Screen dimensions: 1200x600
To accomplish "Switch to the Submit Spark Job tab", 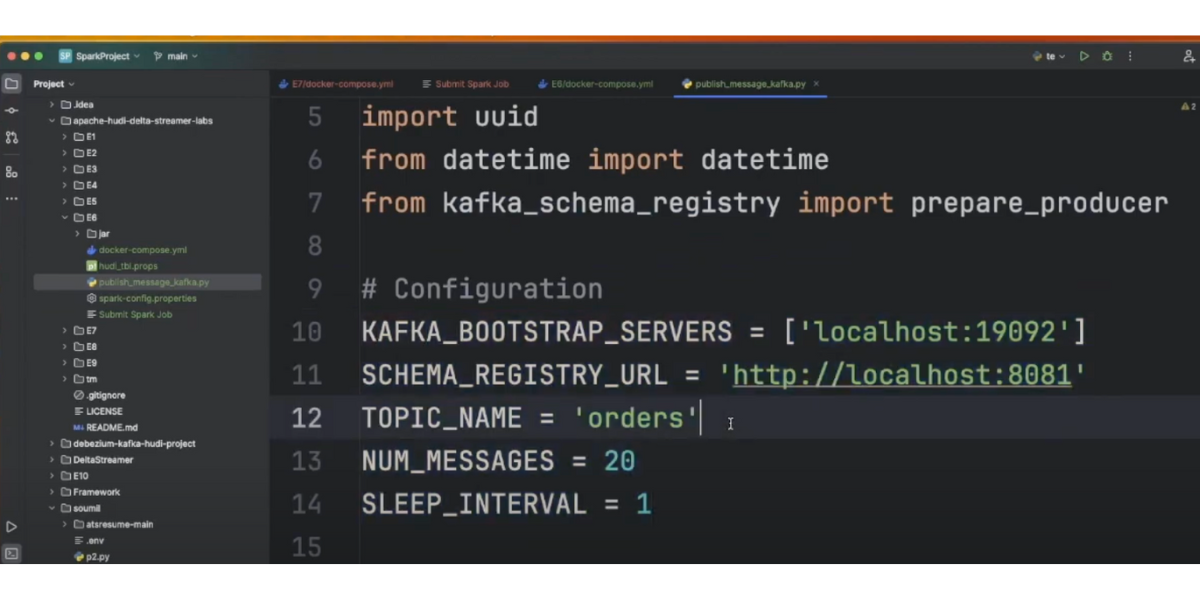I will tap(465, 84).
